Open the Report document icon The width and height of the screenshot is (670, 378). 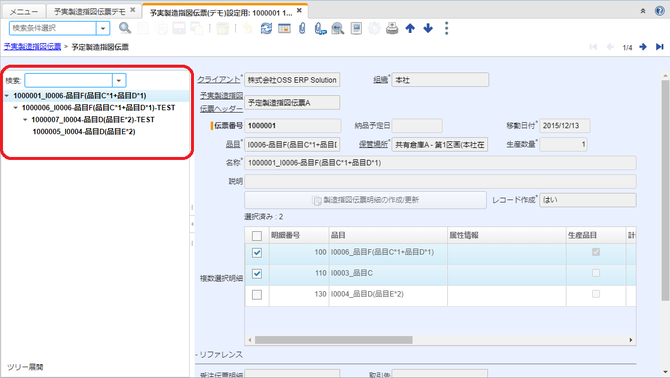[356, 28]
